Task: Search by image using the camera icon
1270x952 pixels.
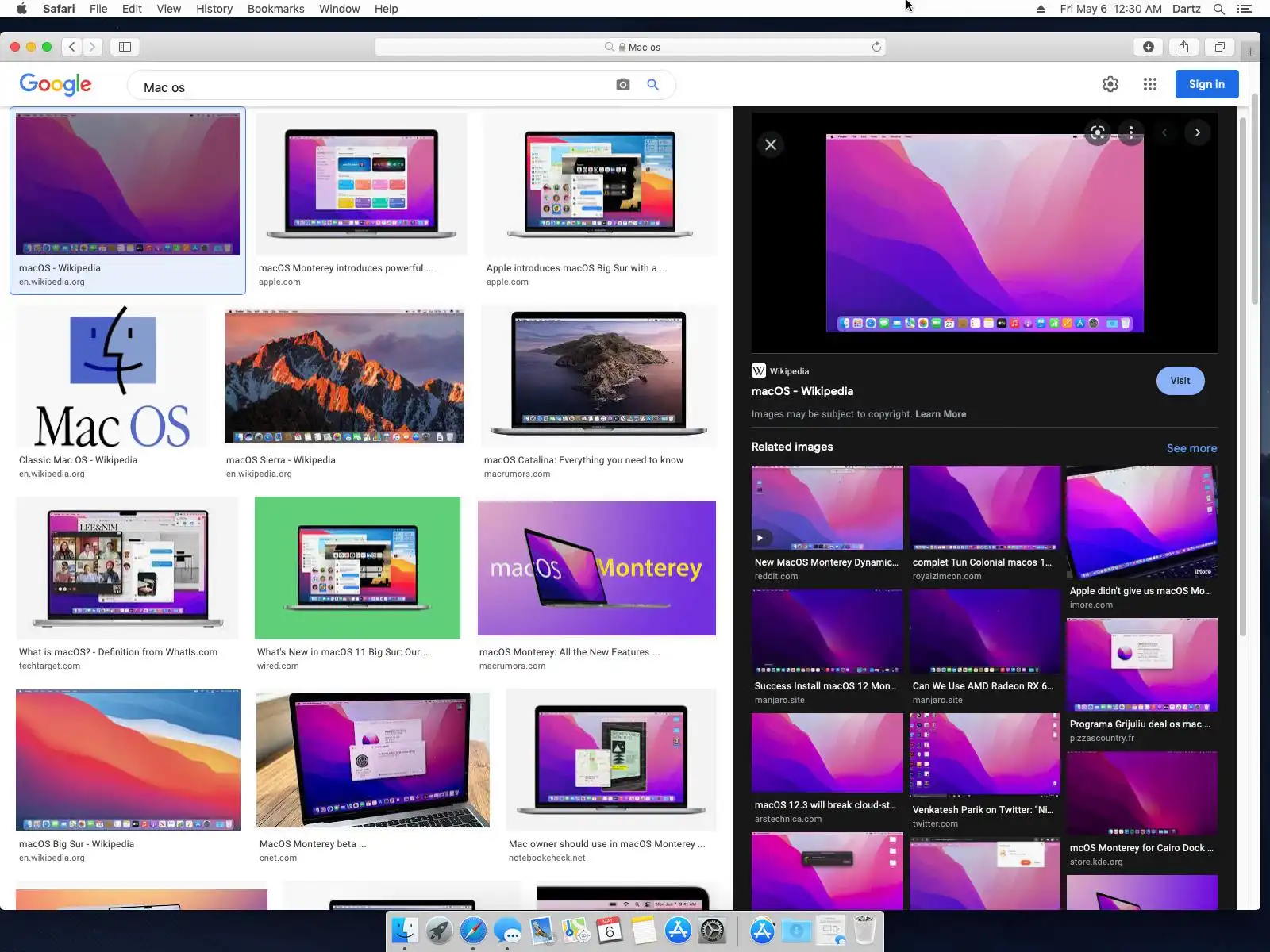Action: (623, 85)
